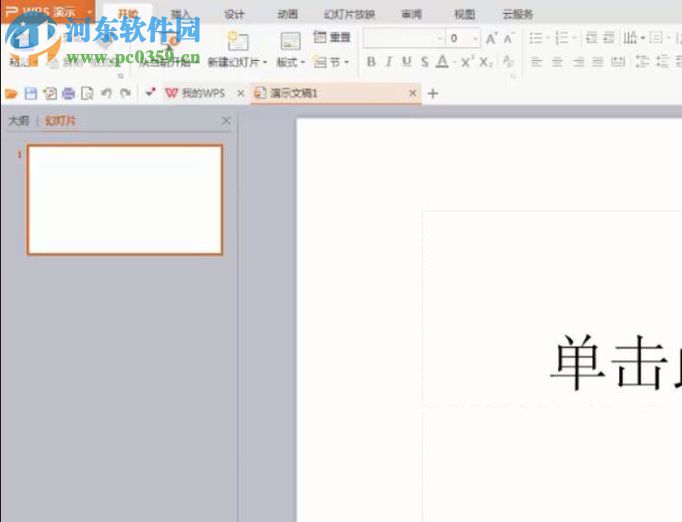Align text right
The height and width of the screenshot is (522, 682).
(578, 62)
